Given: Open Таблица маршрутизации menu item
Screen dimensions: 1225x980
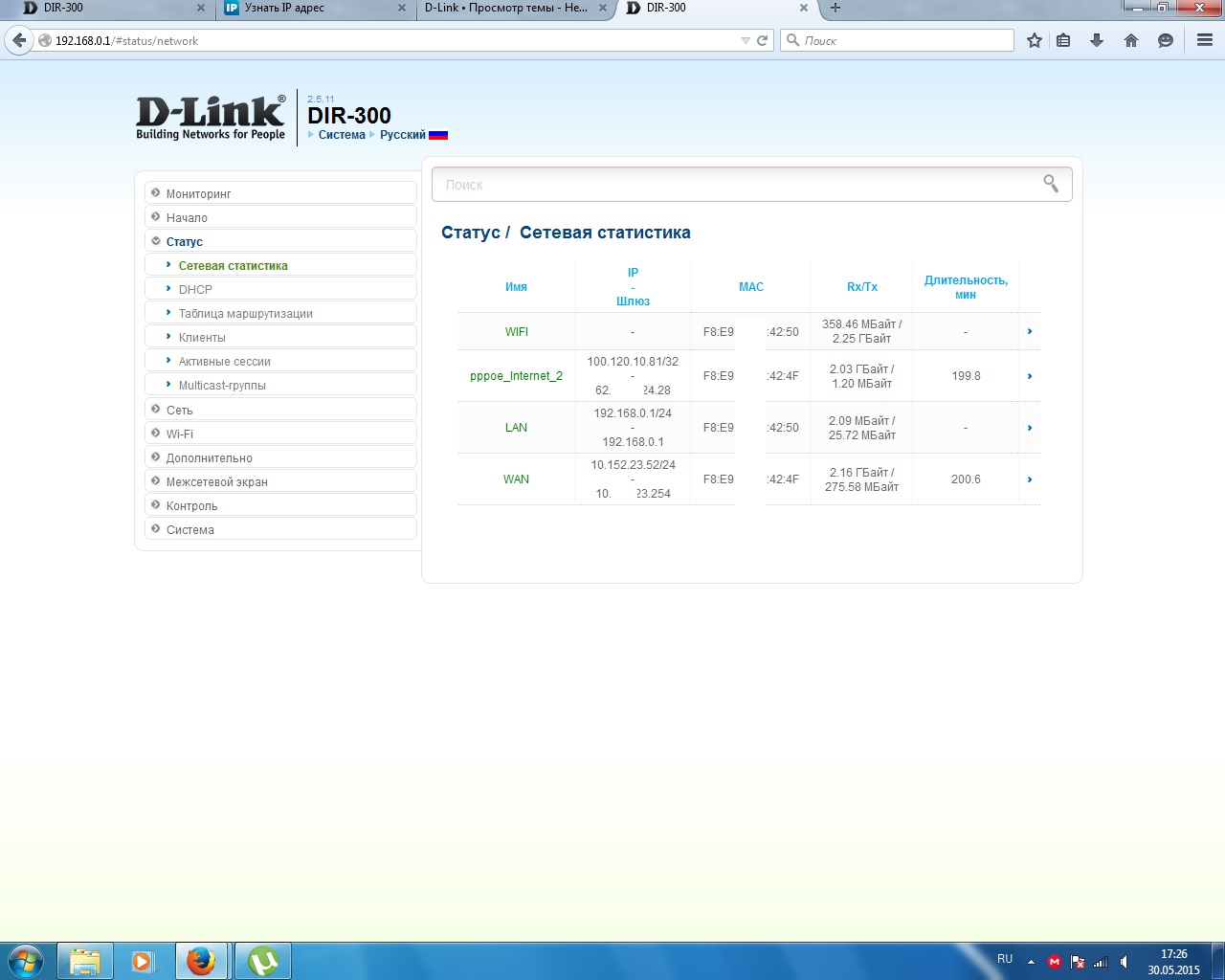Looking at the screenshot, I should point(281,313).
